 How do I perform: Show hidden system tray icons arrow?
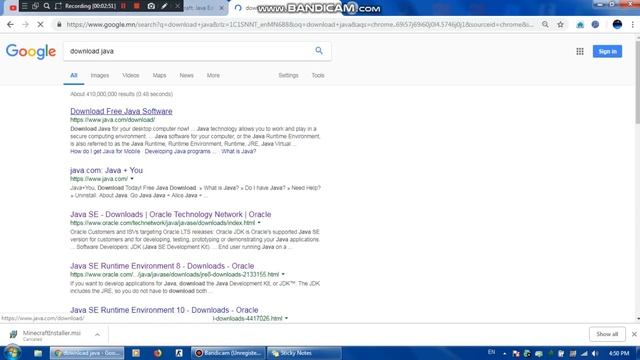coord(504,353)
